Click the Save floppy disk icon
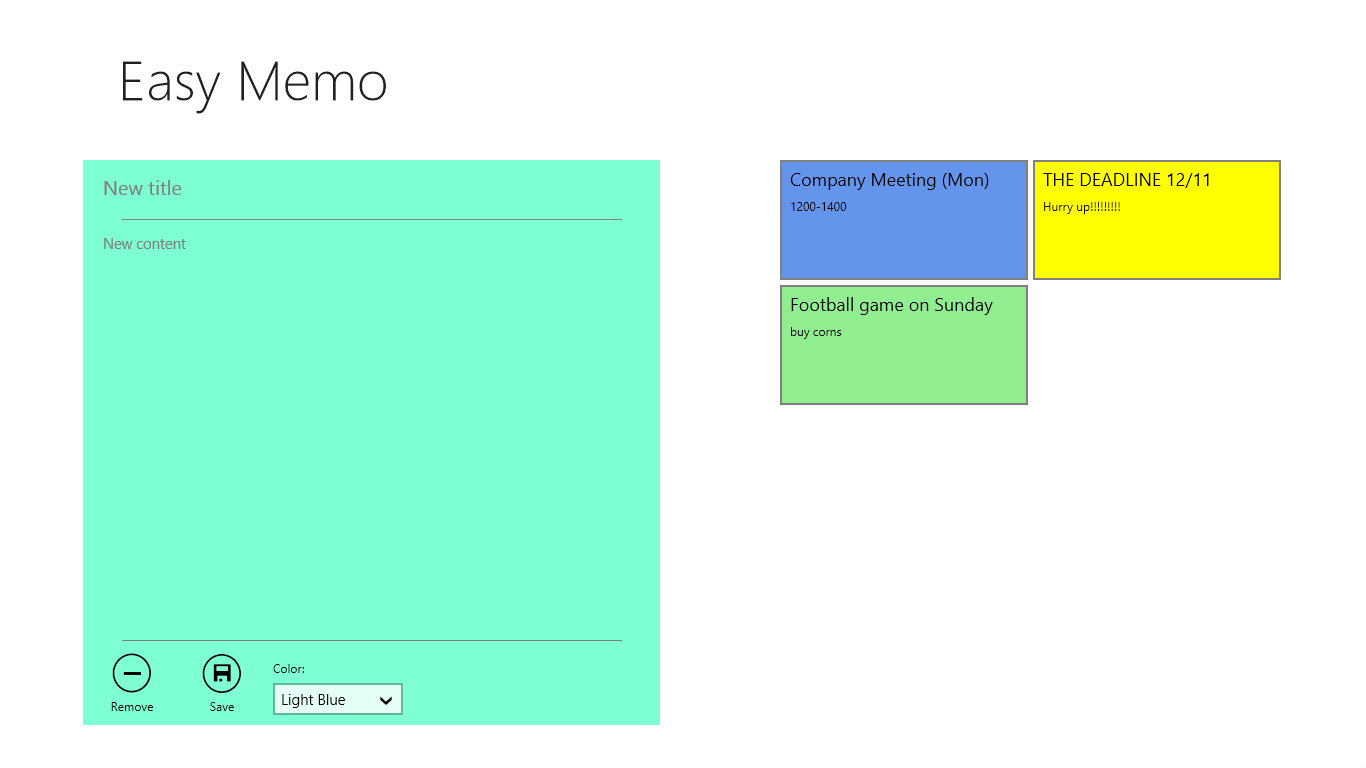 coord(222,674)
